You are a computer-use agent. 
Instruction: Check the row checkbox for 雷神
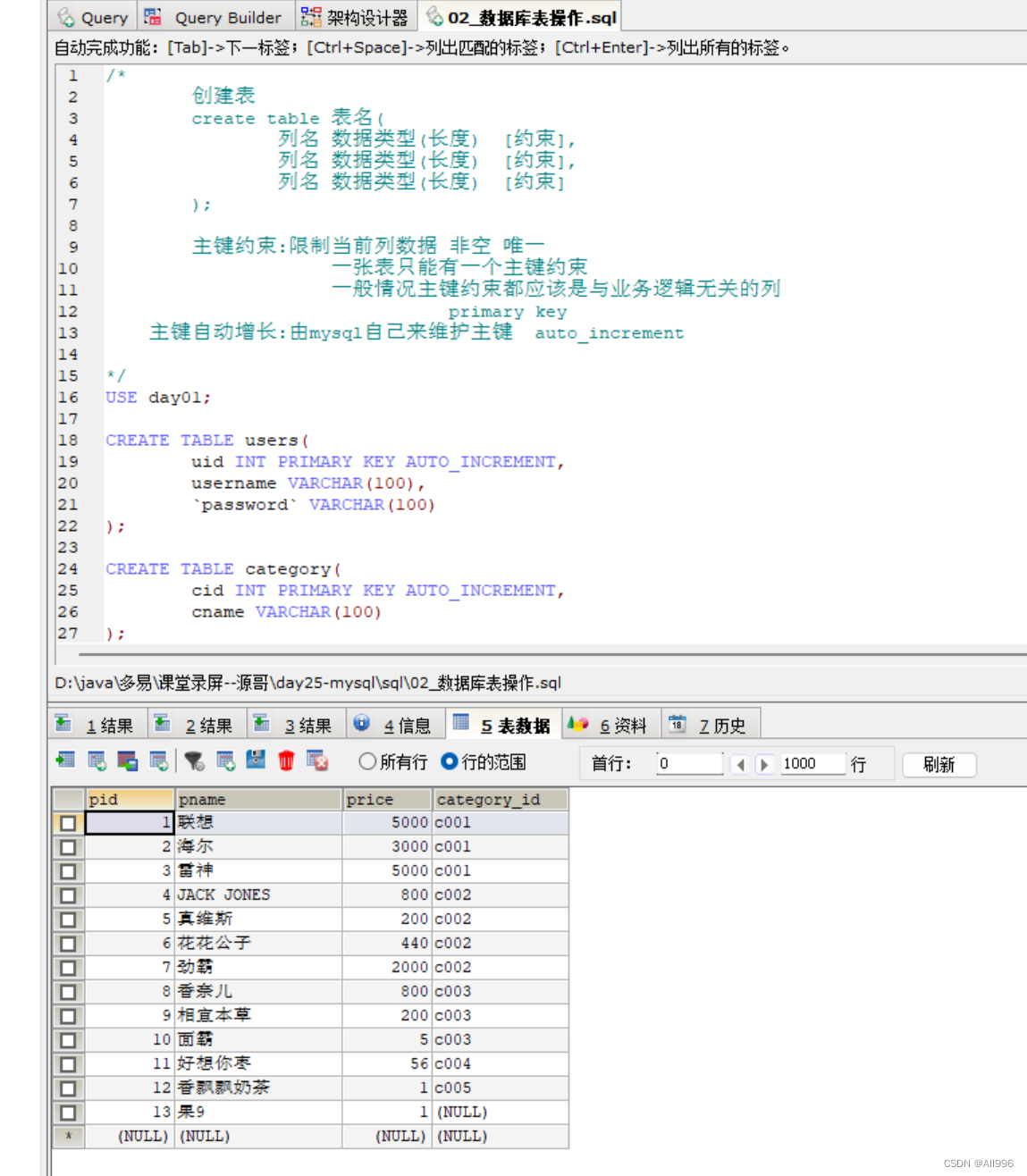coord(68,871)
